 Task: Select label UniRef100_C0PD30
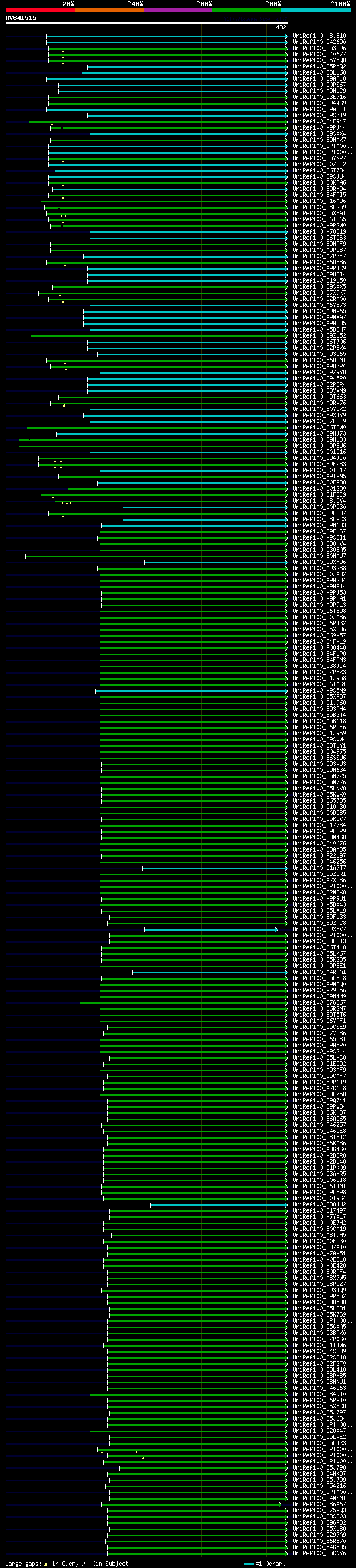[x=319, y=507]
